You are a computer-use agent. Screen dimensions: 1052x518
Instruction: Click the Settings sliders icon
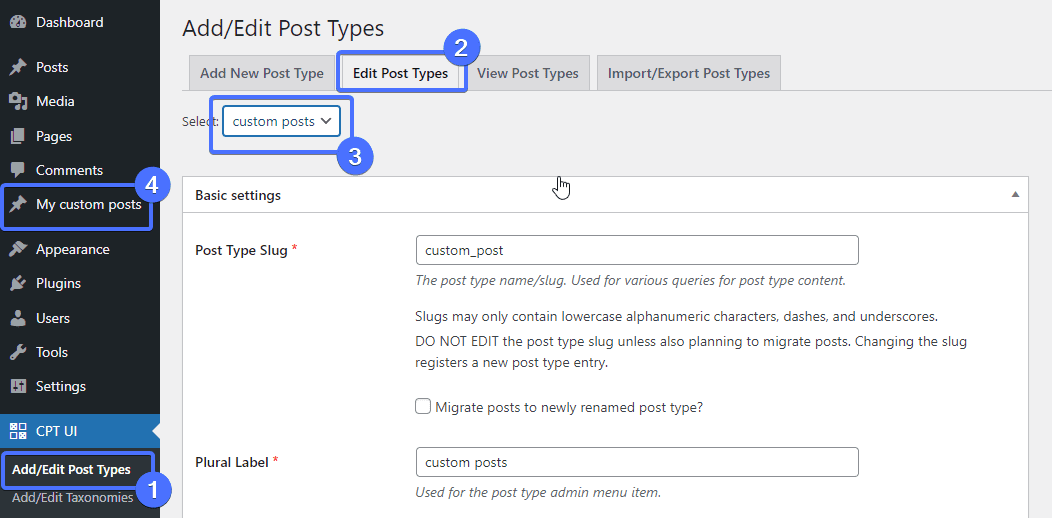click(18, 386)
